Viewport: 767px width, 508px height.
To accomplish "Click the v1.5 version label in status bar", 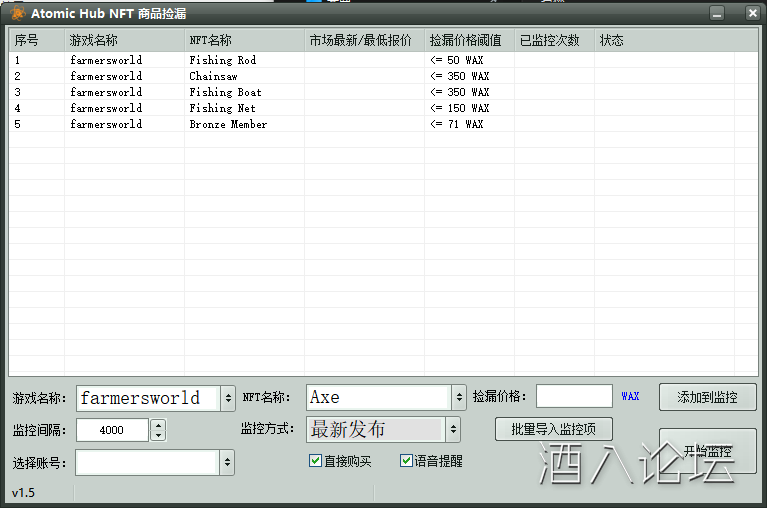I will (23, 492).
